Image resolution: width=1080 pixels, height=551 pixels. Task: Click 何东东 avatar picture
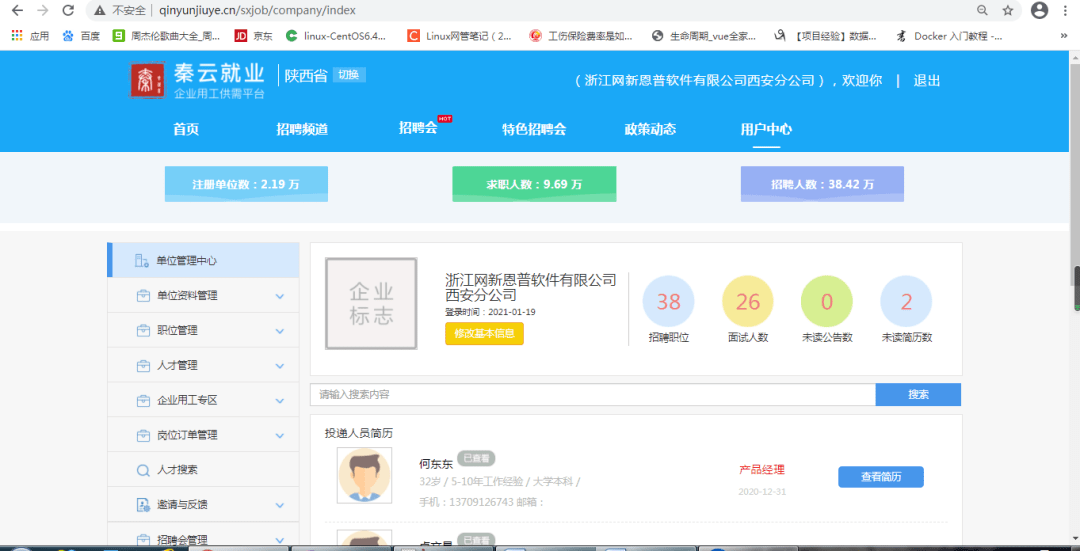point(364,475)
